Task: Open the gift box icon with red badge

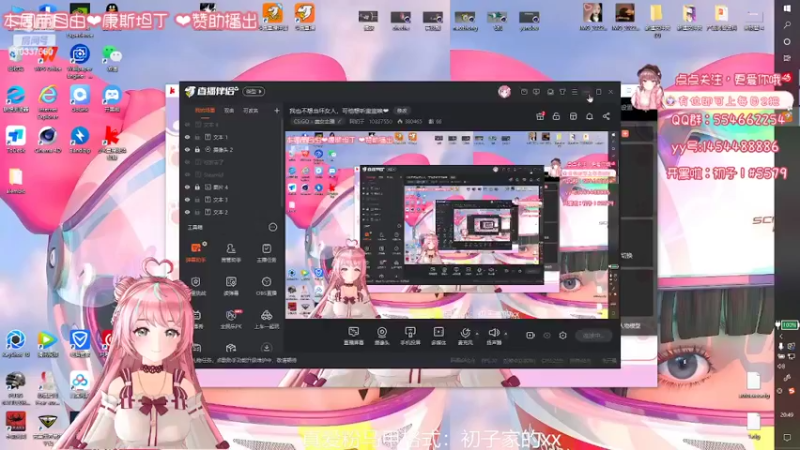Action: click(x=540, y=116)
